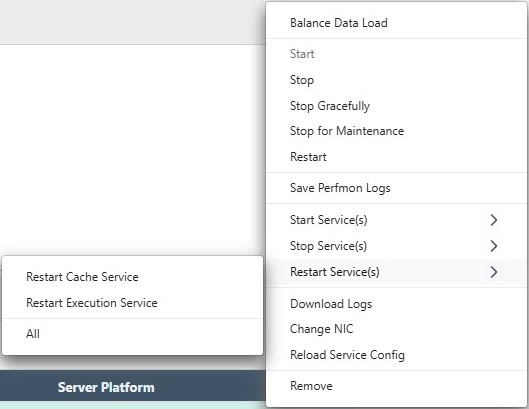Click the greyed-out Start option
529x409 pixels.
click(397, 54)
